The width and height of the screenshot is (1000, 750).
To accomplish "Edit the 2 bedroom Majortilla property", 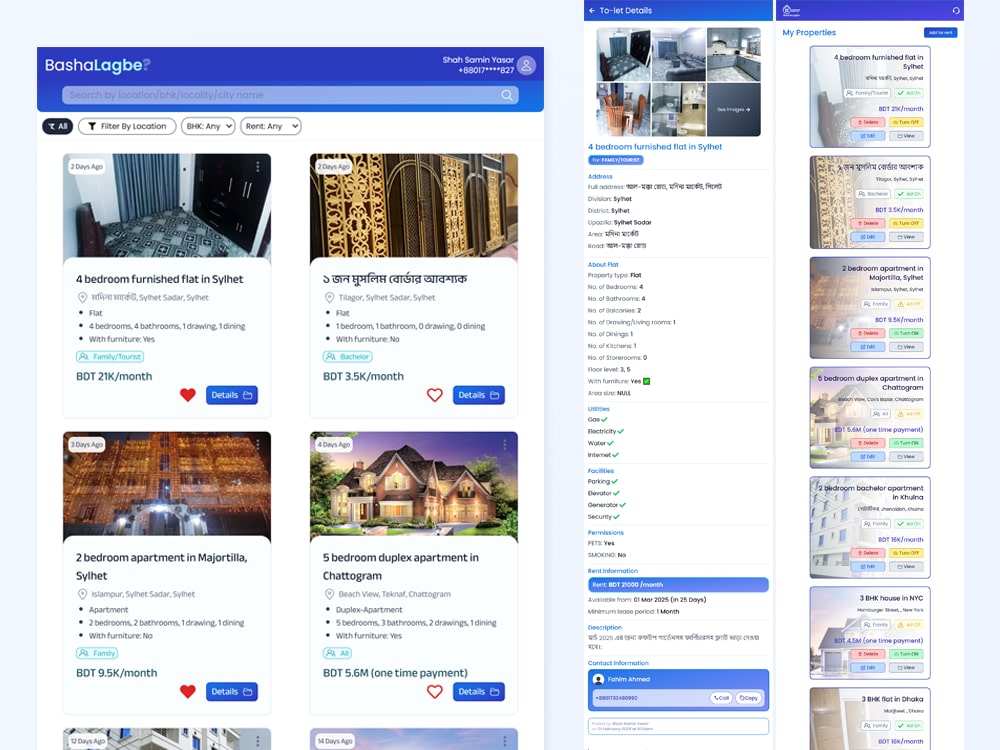I will (x=868, y=347).
